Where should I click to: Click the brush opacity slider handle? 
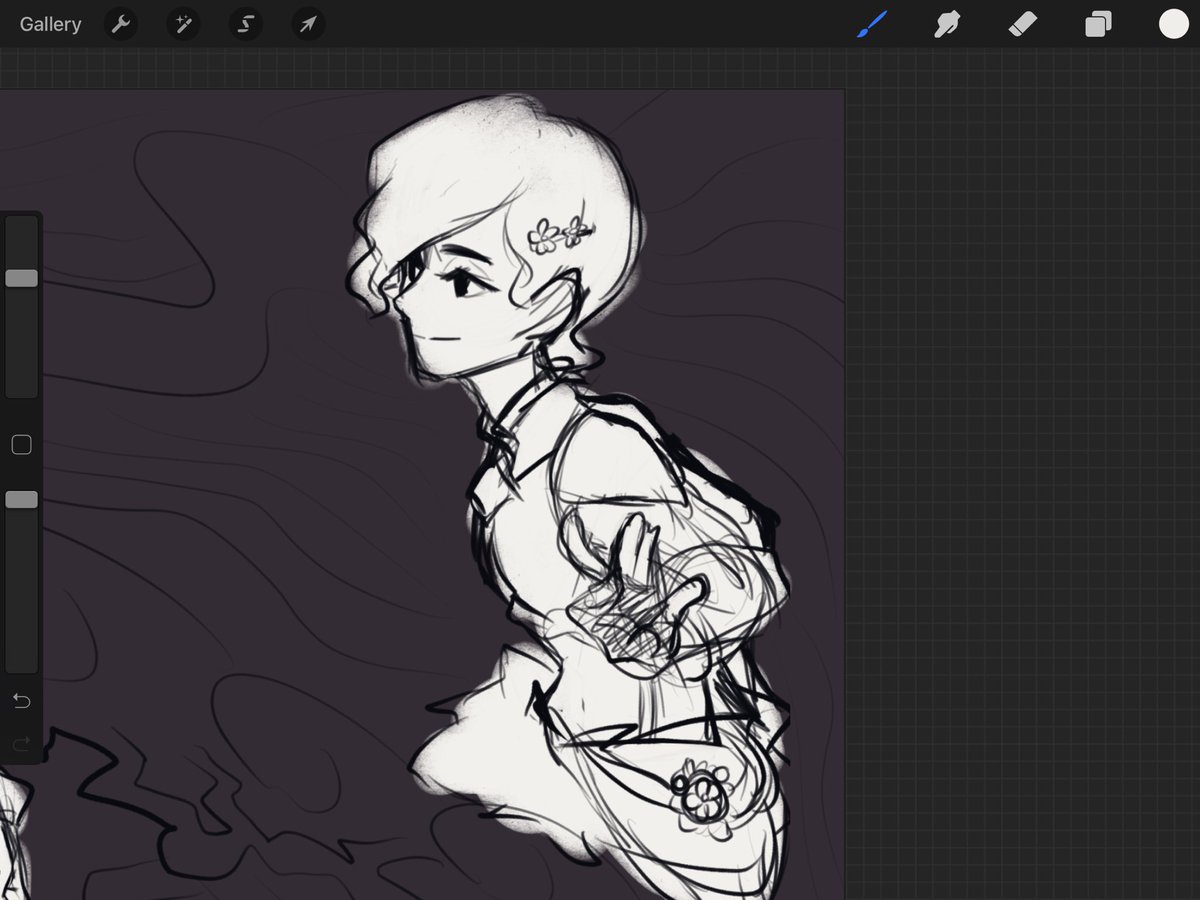21,499
